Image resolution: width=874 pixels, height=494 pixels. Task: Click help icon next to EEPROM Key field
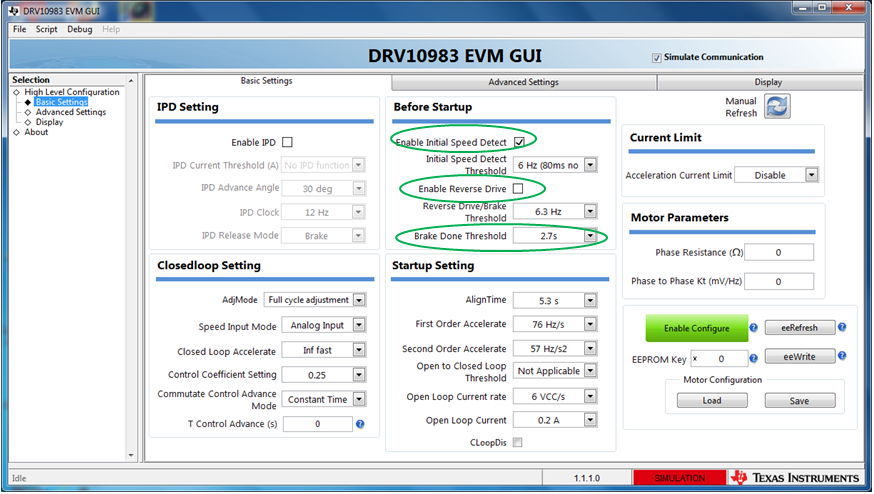(x=753, y=359)
